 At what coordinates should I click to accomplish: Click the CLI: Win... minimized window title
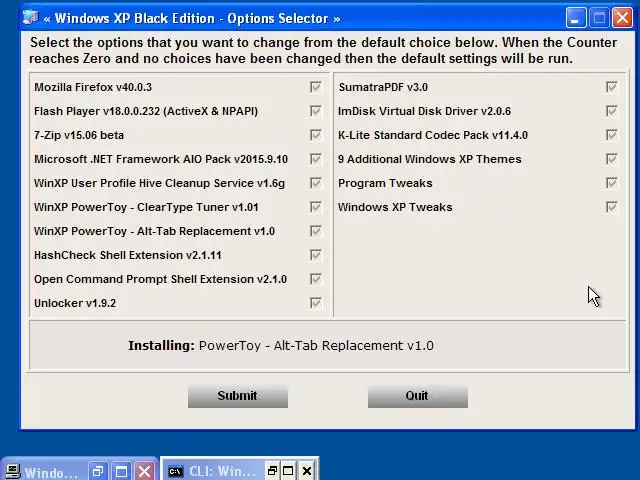click(x=223, y=472)
